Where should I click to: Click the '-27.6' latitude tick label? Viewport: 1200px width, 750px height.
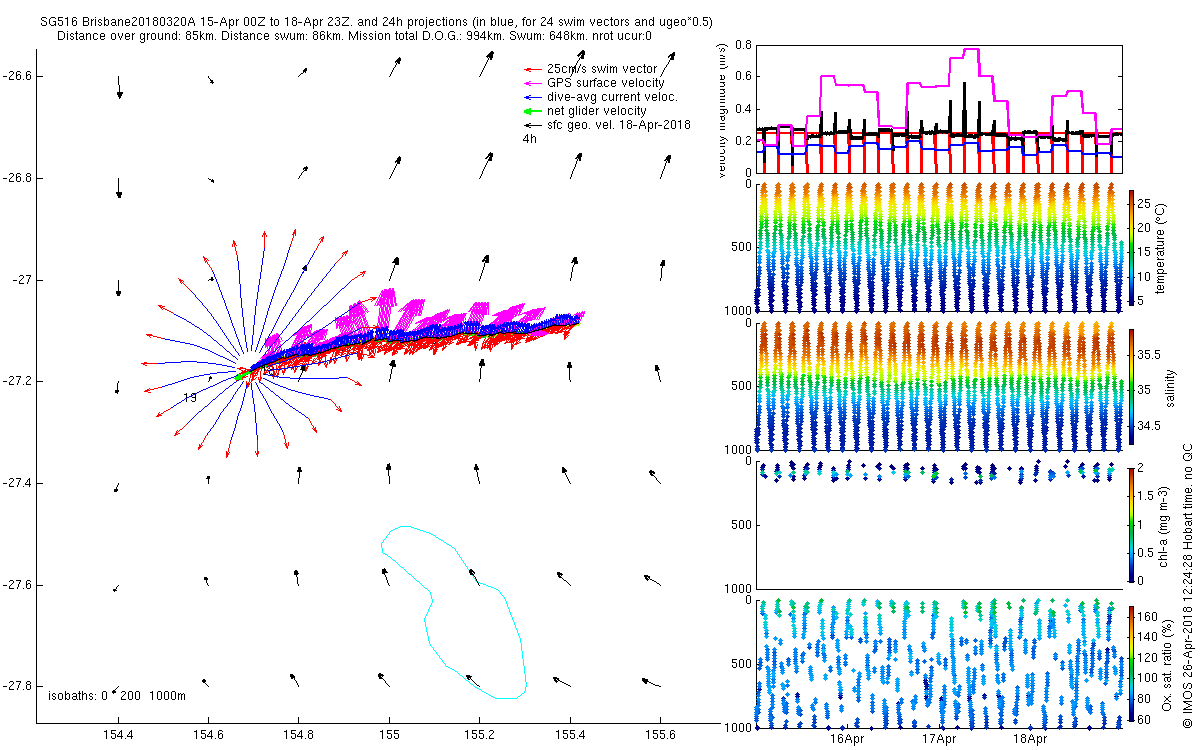[x=18, y=585]
